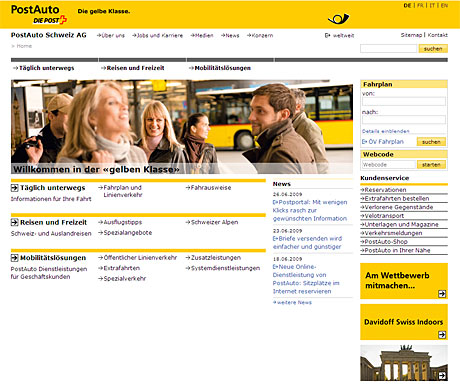Select the Reisen und Freizeit main navigation tab
This screenshot has height=392, width=460.
pyautogui.click(x=133, y=68)
